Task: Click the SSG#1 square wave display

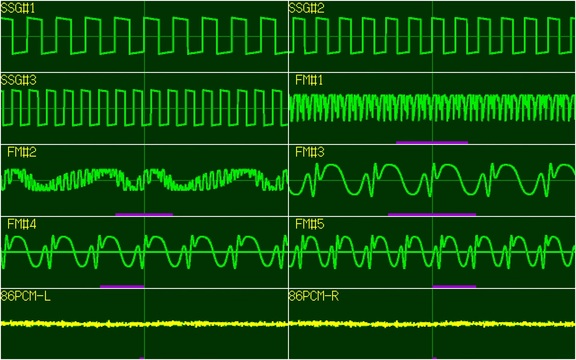Action: [144, 36]
